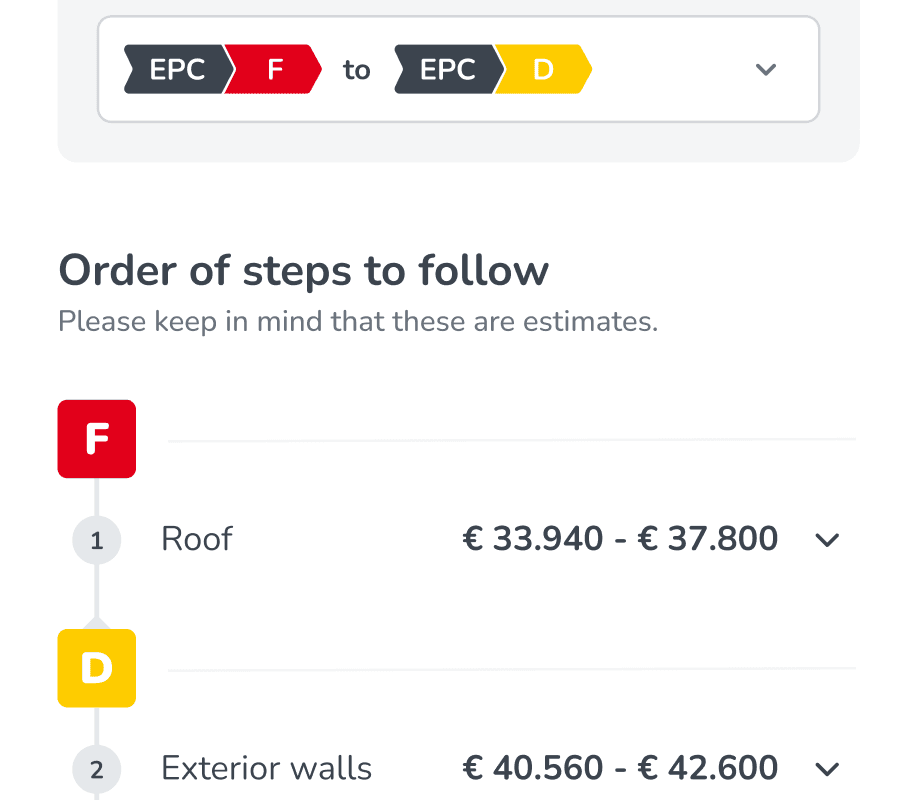Image resolution: width=919 pixels, height=800 pixels.
Task: Click the Exterior walls estimate € 40.560 - € 42.600
Action: [620, 768]
